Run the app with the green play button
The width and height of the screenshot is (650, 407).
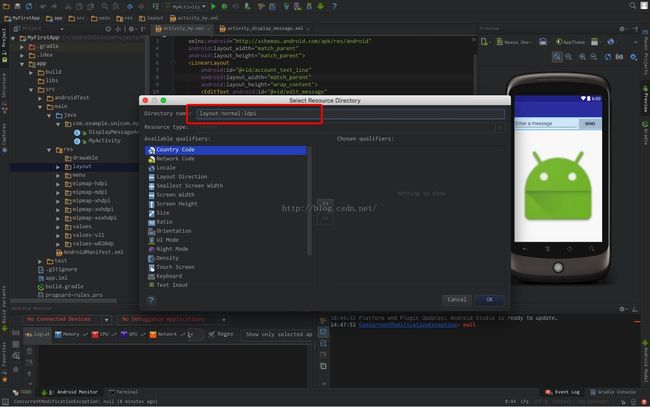pos(213,6)
